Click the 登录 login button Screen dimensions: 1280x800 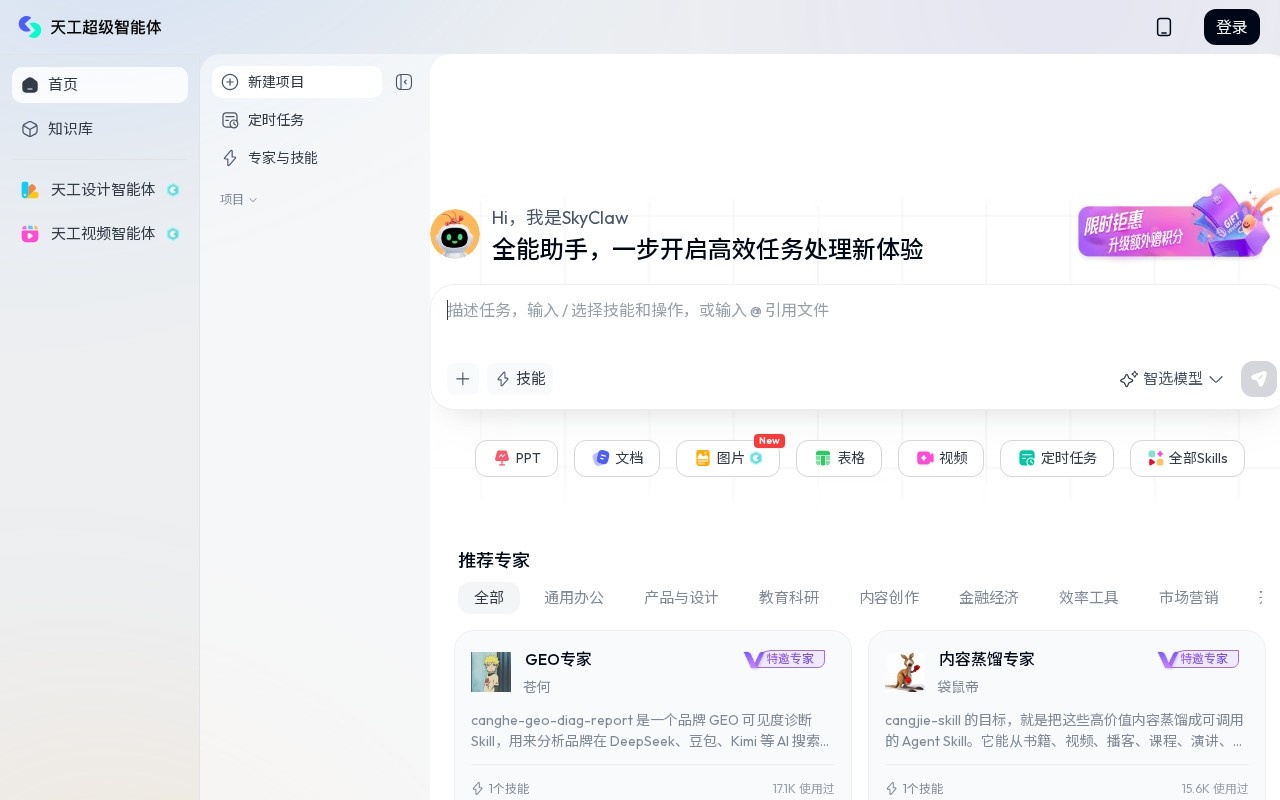pos(1232,27)
